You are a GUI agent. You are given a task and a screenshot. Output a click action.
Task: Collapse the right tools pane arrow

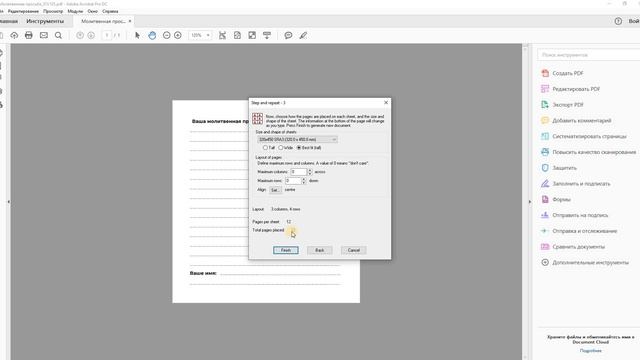click(x=530, y=202)
